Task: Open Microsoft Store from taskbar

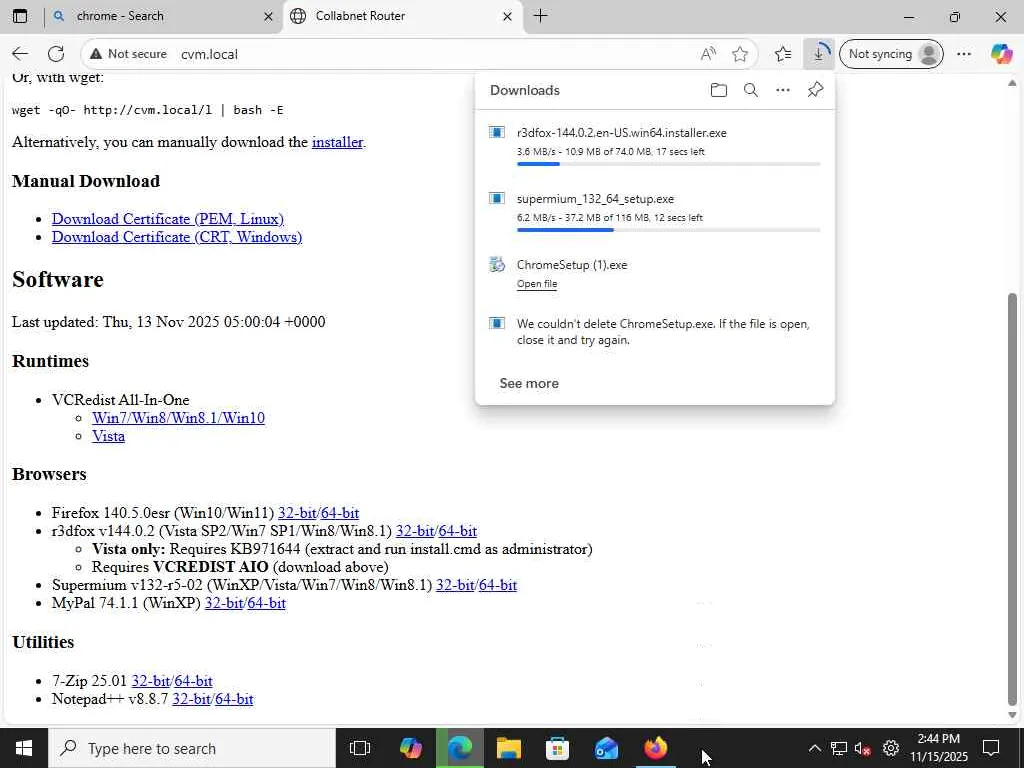Action: [x=557, y=748]
